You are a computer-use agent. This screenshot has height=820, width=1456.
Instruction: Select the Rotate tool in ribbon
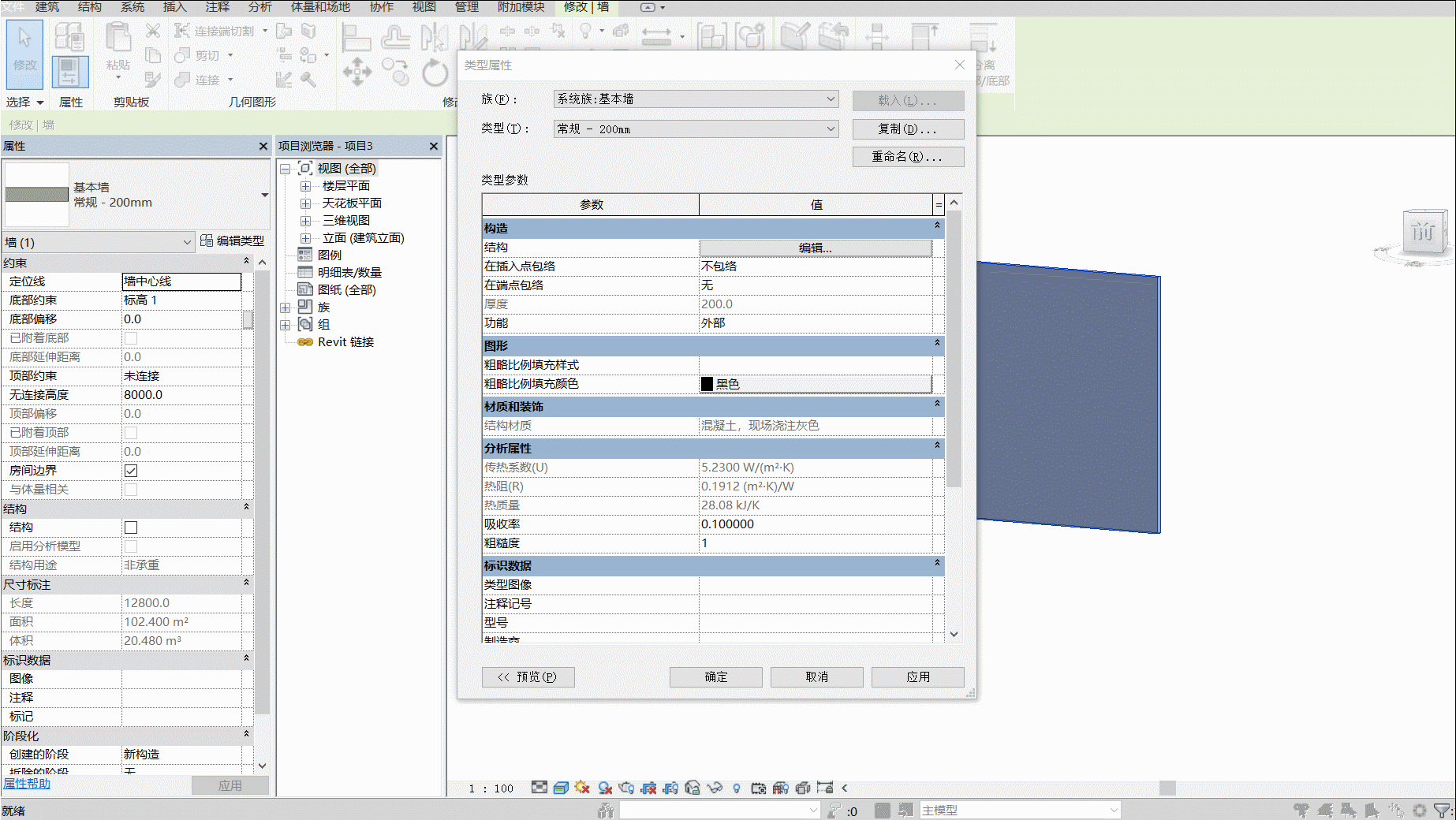point(435,73)
